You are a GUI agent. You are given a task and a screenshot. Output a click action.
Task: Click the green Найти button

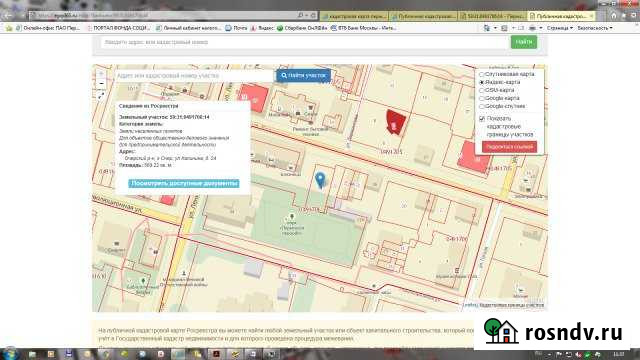(524, 42)
